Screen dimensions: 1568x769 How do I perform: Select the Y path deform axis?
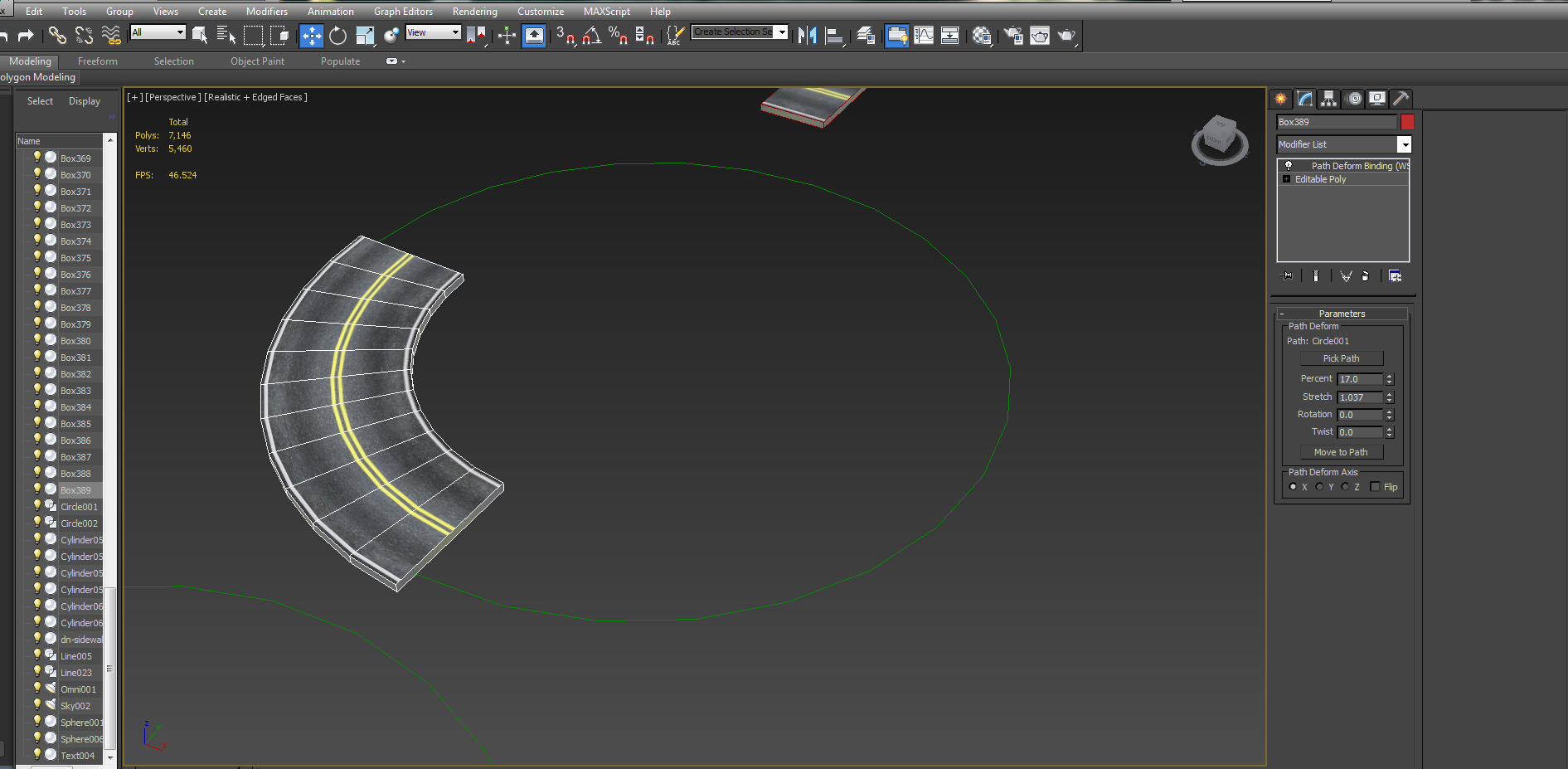1319,487
